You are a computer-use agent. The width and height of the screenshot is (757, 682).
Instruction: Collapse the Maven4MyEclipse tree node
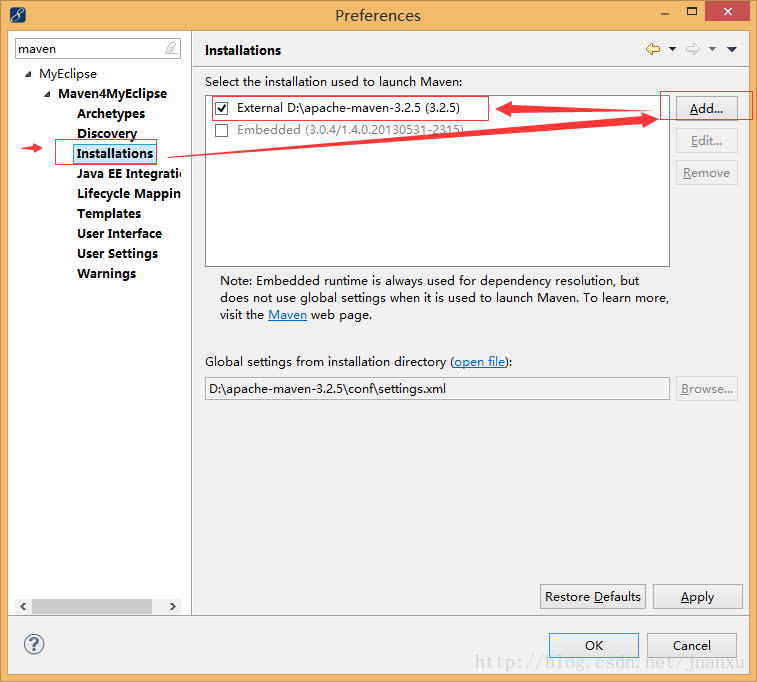(47, 94)
